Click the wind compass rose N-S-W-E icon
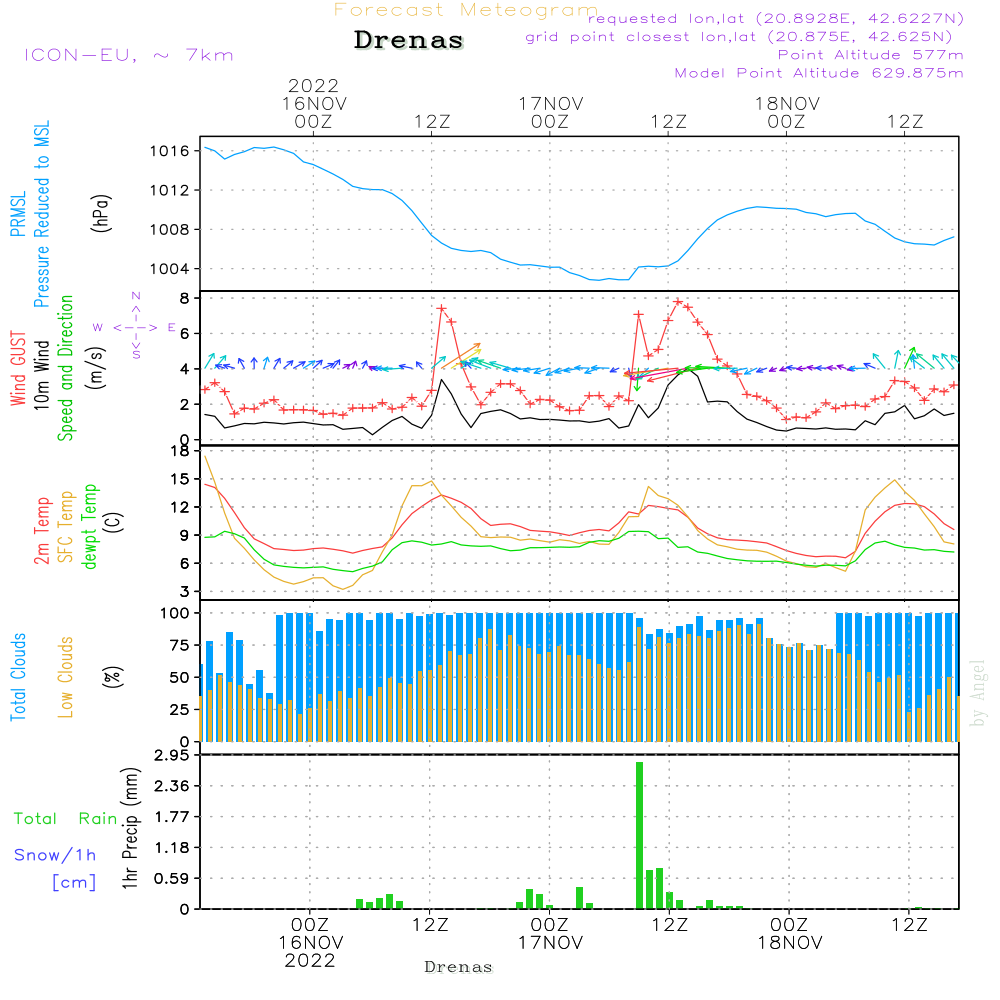 tap(135, 327)
